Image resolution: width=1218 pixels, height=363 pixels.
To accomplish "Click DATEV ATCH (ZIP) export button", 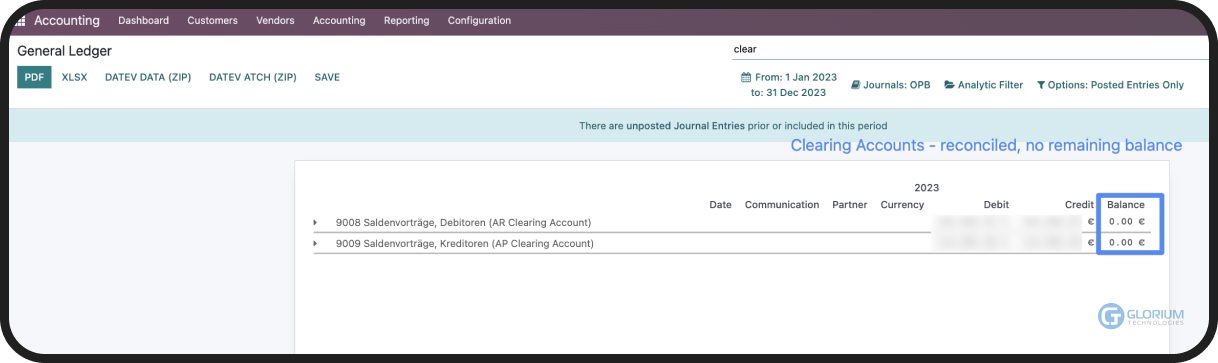I will (x=253, y=77).
